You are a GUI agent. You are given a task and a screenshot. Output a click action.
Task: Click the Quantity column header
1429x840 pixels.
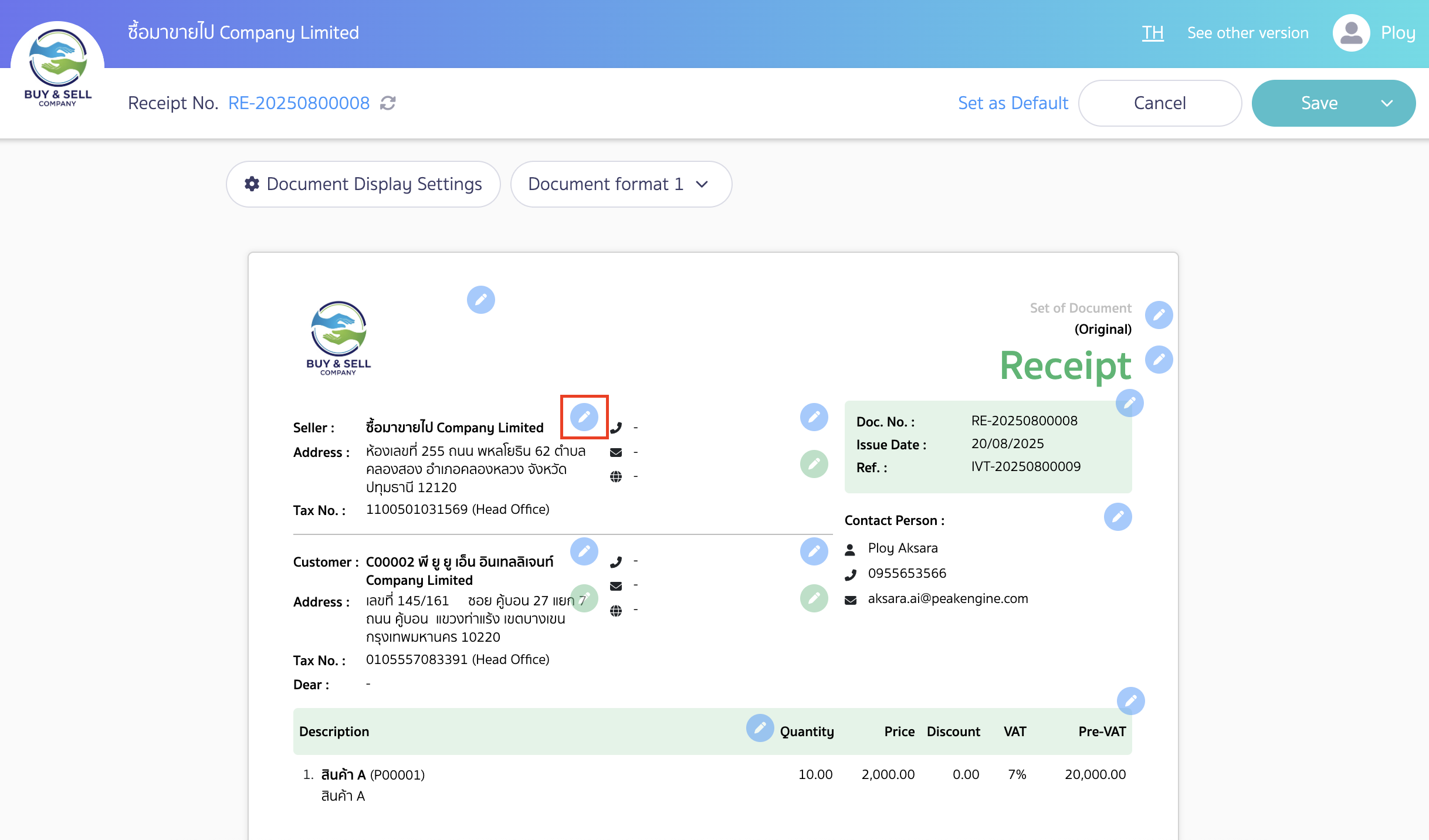coord(807,731)
